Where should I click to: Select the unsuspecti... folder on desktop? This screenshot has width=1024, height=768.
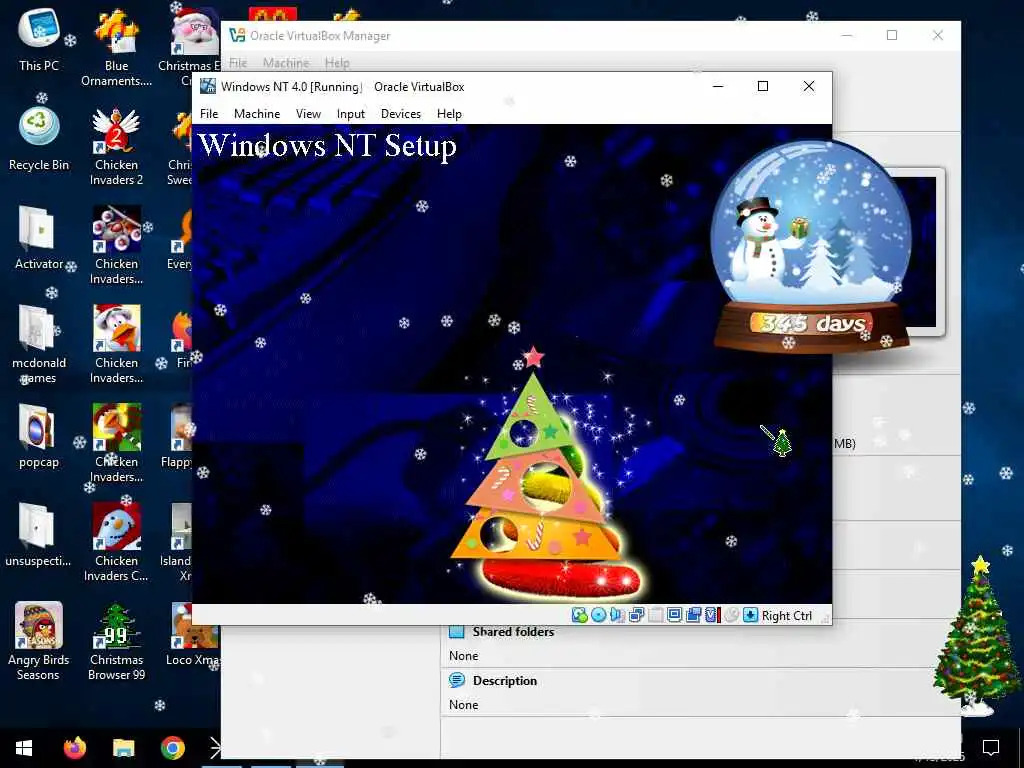click(x=39, y=534)
